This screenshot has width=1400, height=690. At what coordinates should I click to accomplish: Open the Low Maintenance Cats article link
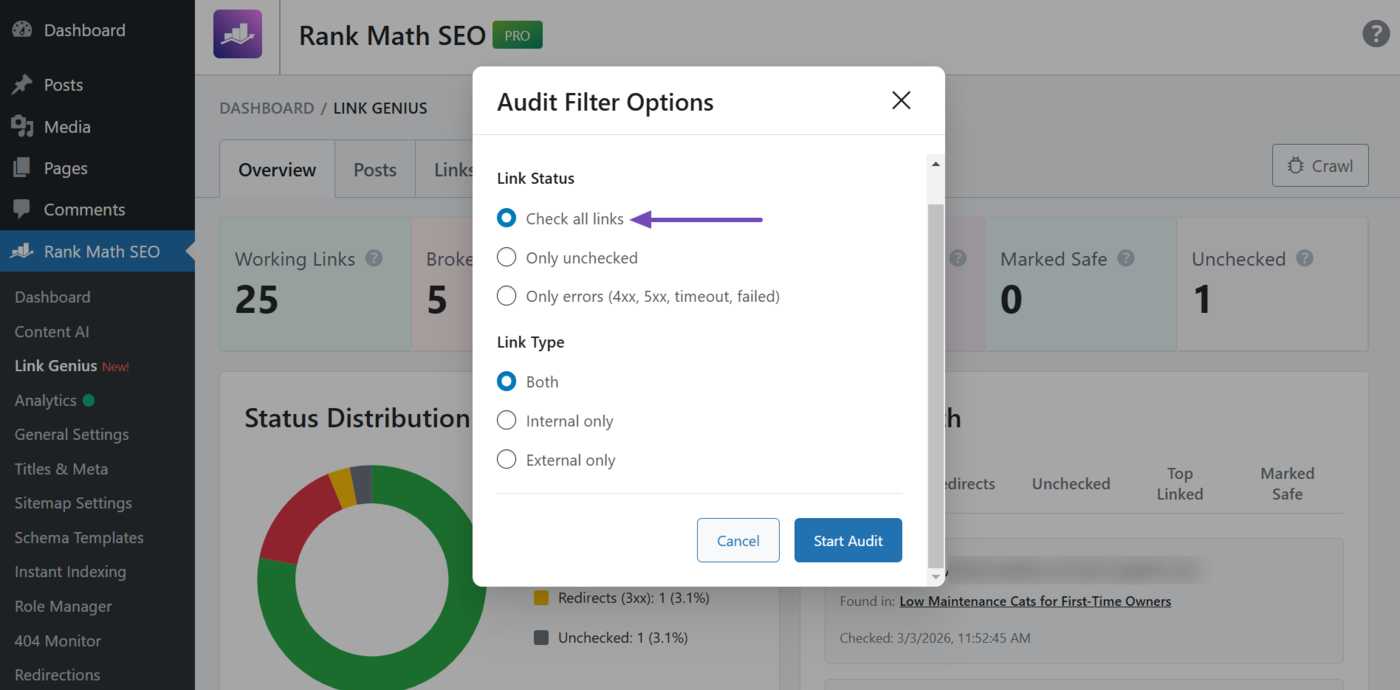pyautogui.click(x=1035, y=601)
